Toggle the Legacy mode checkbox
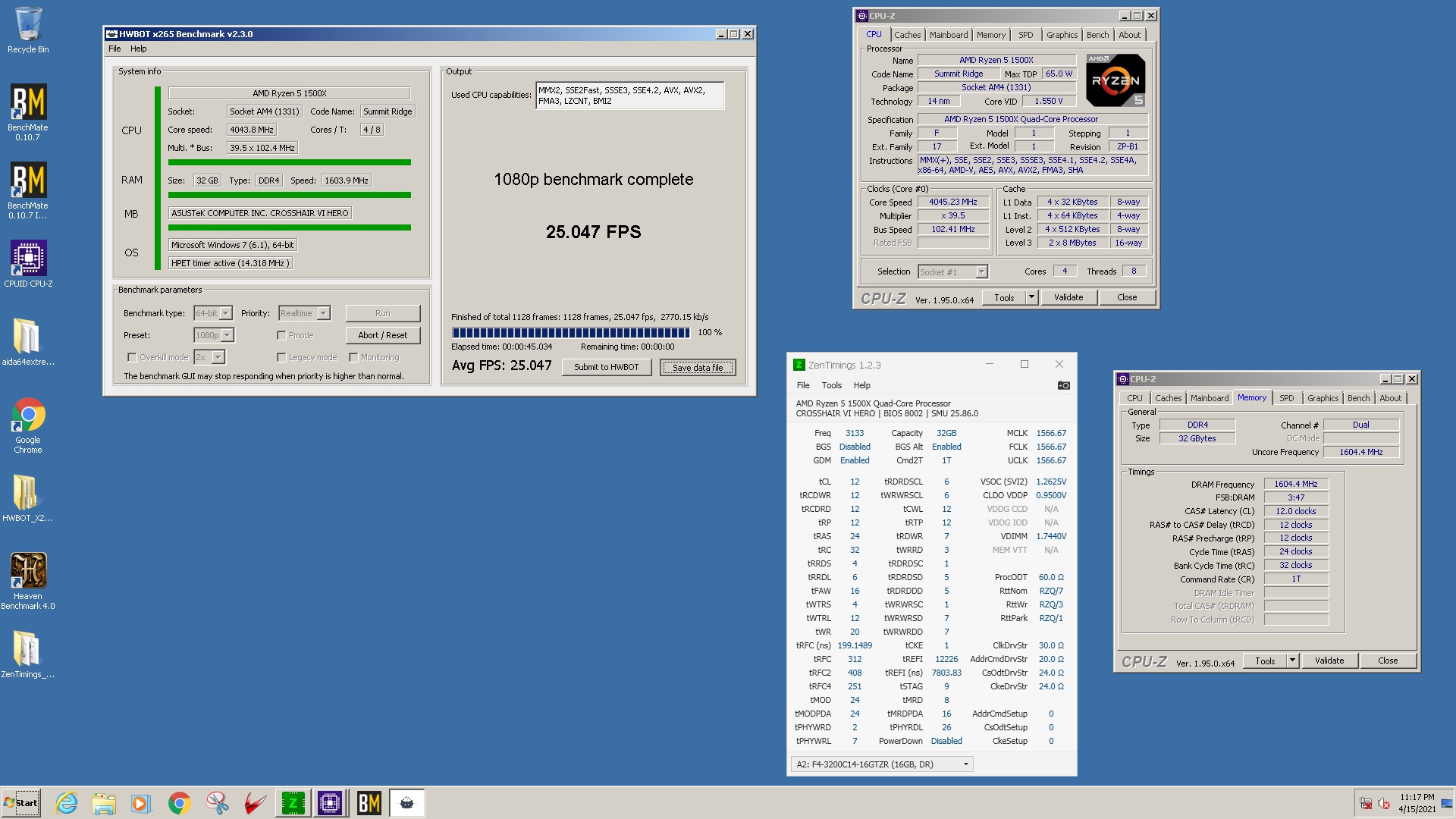The width and height of the screenshot is (1456, 819). (281, 357)
